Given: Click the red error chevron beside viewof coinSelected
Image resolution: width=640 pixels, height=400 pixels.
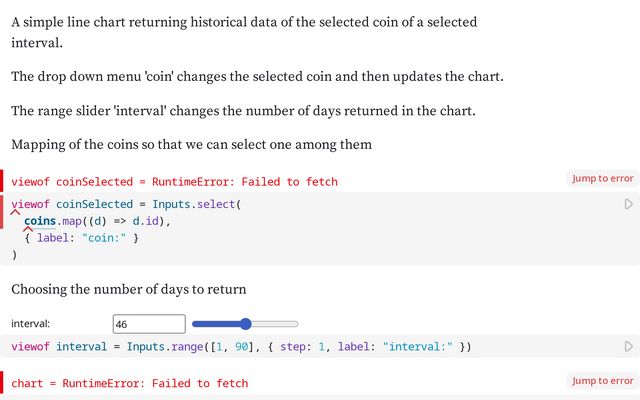Looking at the screenshot, I should point(16,210).
